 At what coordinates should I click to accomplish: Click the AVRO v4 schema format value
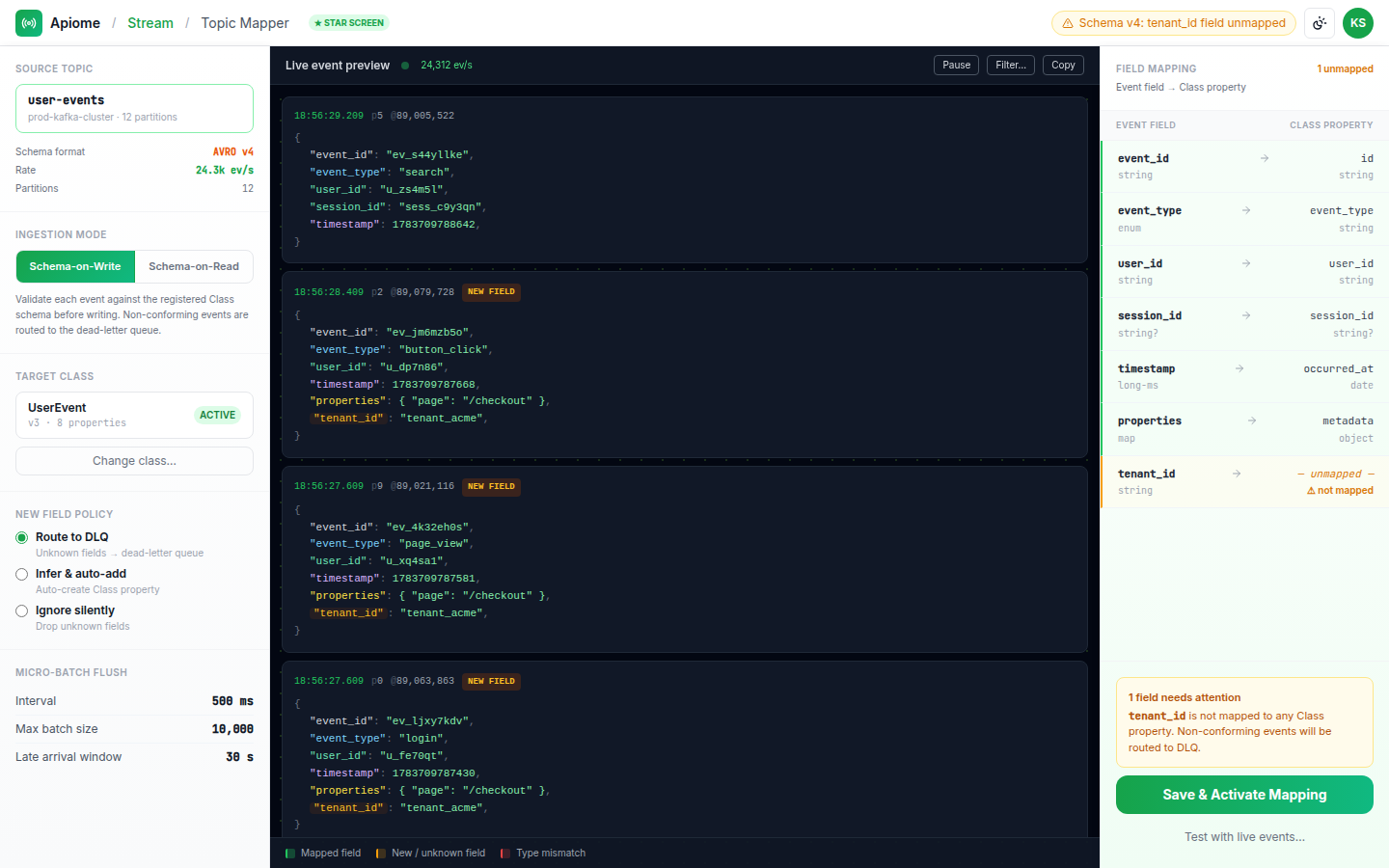point(233,152)
